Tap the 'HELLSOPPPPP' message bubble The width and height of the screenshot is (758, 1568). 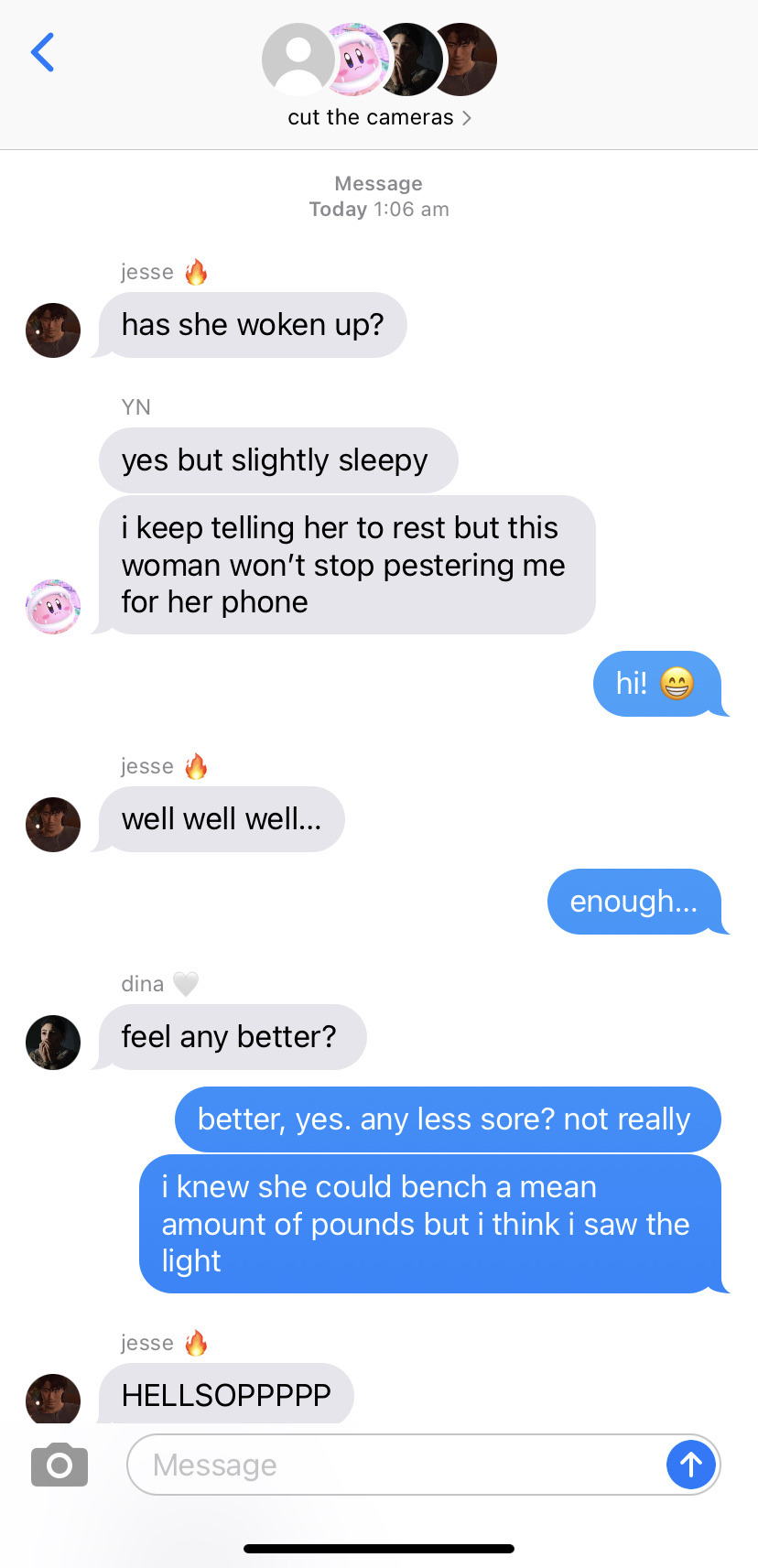pos(226,1394)
